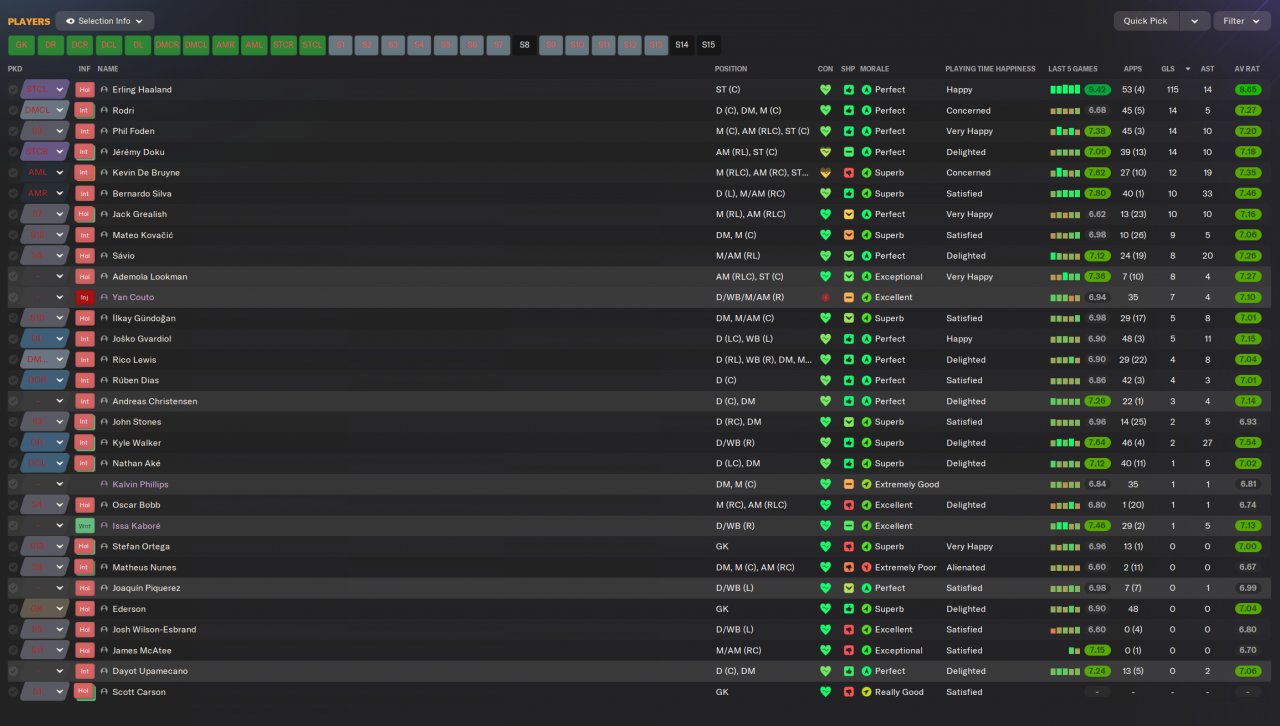The width and height of the screenshot is (1280, 726).
Task: Toggle the selection circle for John Stones
Action: (13, 422)
